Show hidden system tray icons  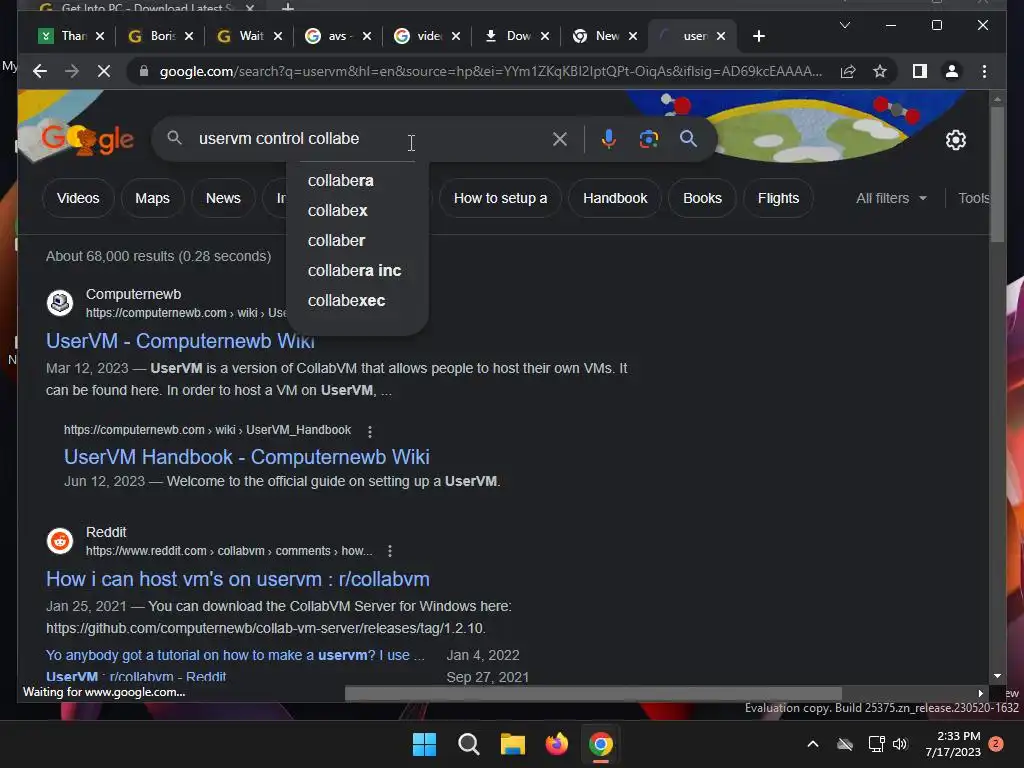point(813,744)
